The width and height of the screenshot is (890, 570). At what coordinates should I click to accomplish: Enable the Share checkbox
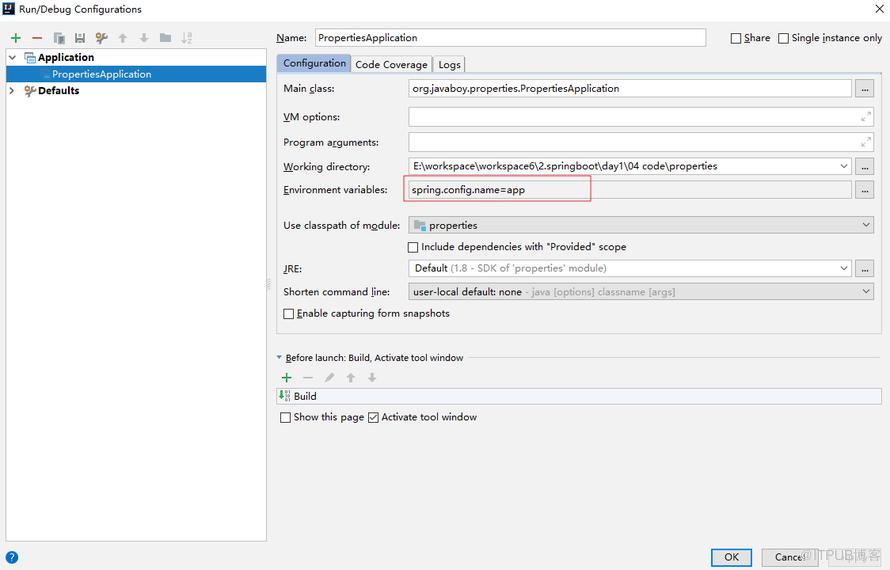pos(736,38)
